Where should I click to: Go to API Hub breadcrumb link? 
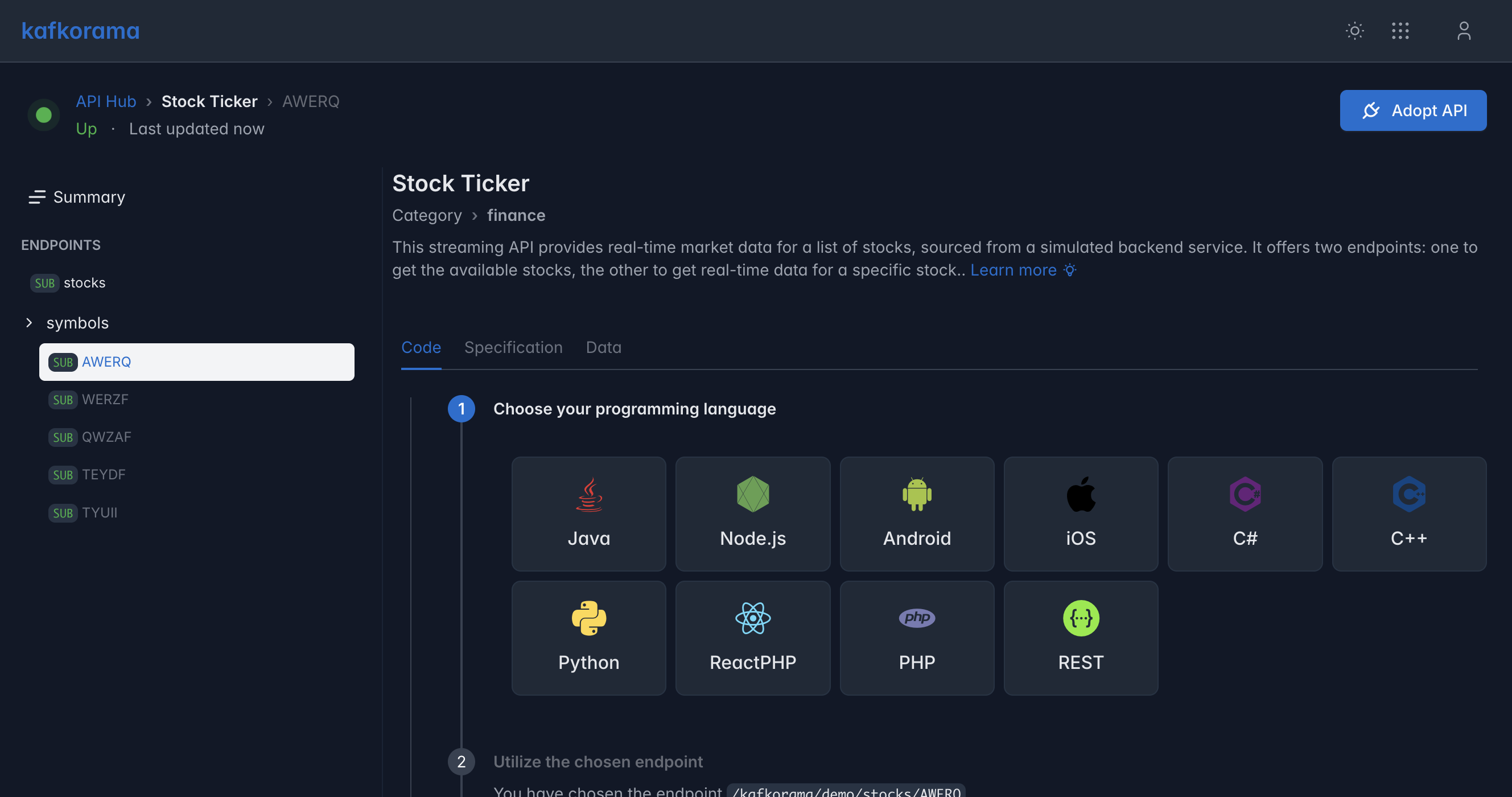(106, 101)
